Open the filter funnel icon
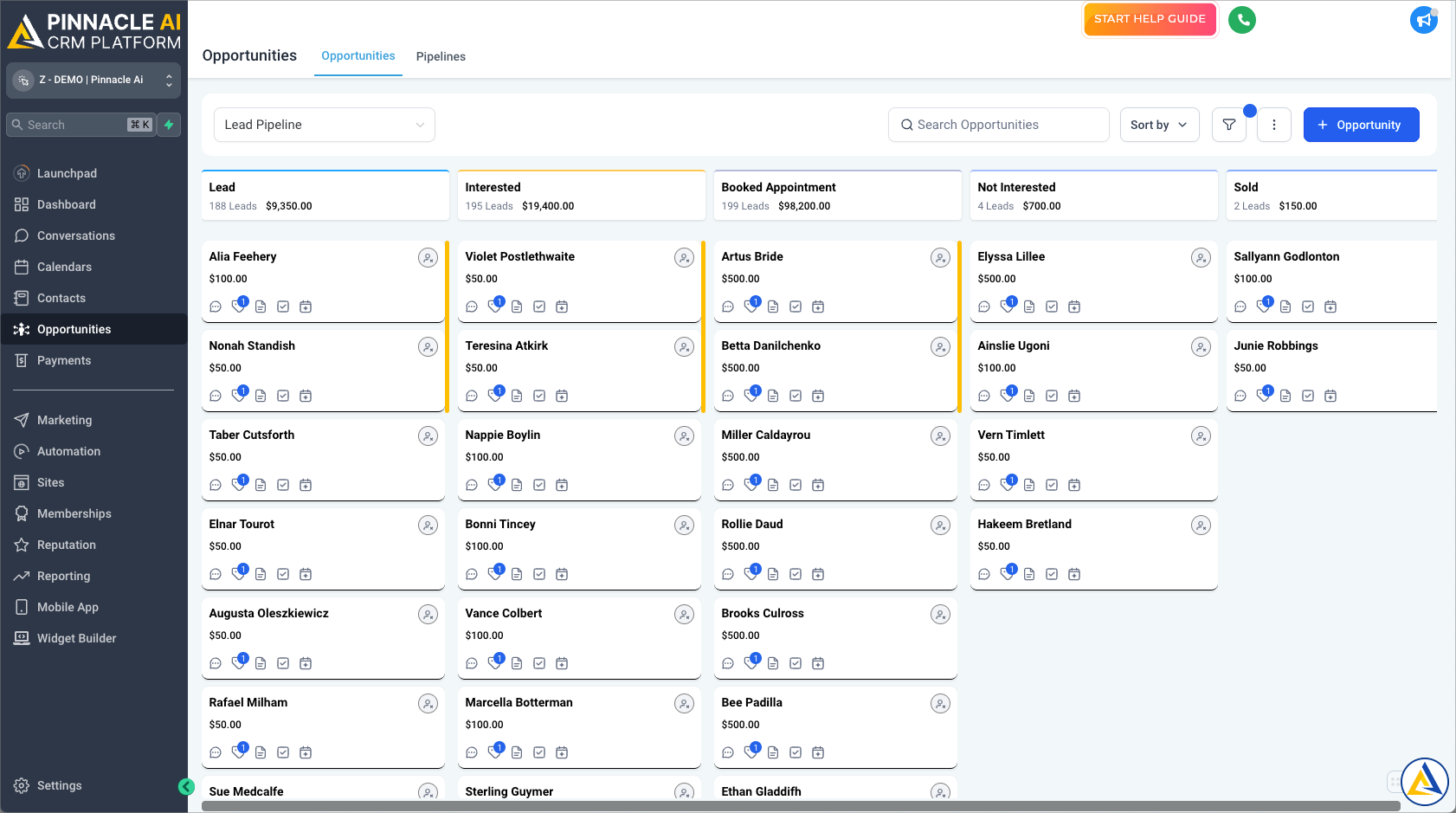Screen dimensions: 1456x813 pyautogui.click(x=1228, y=124)
